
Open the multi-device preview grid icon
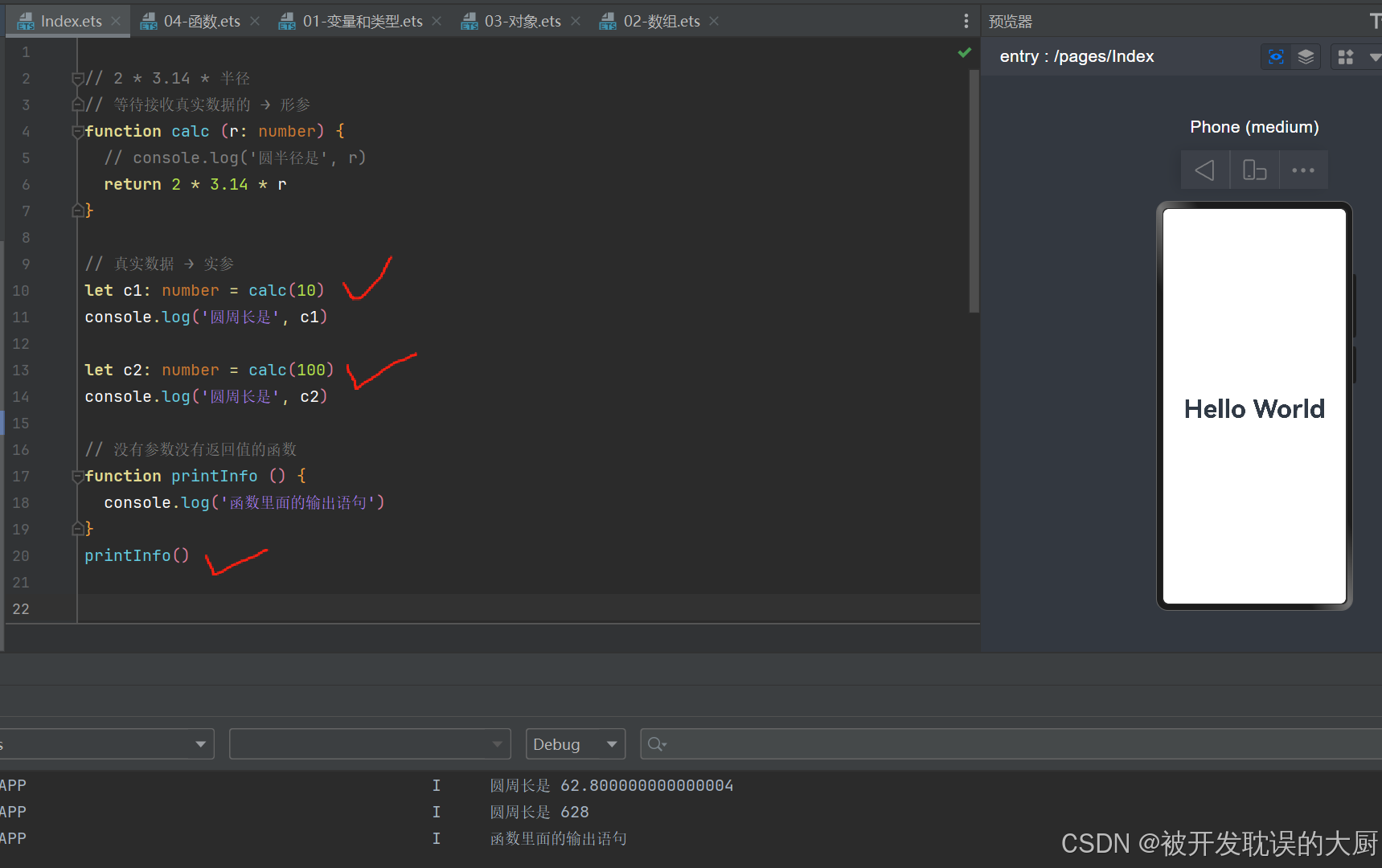tap(1346, 56)
